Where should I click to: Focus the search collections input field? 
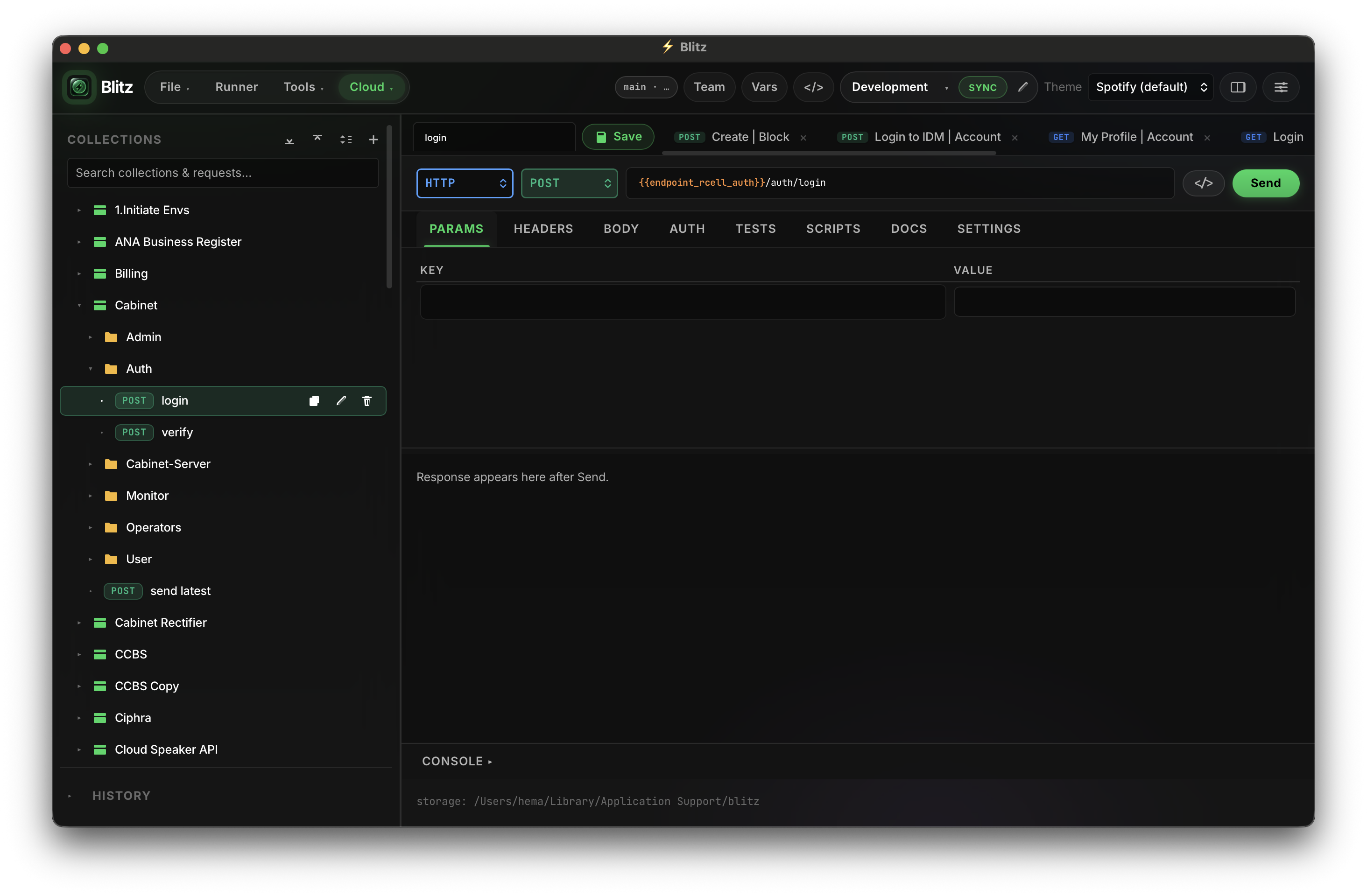click(x=223, y=173)
